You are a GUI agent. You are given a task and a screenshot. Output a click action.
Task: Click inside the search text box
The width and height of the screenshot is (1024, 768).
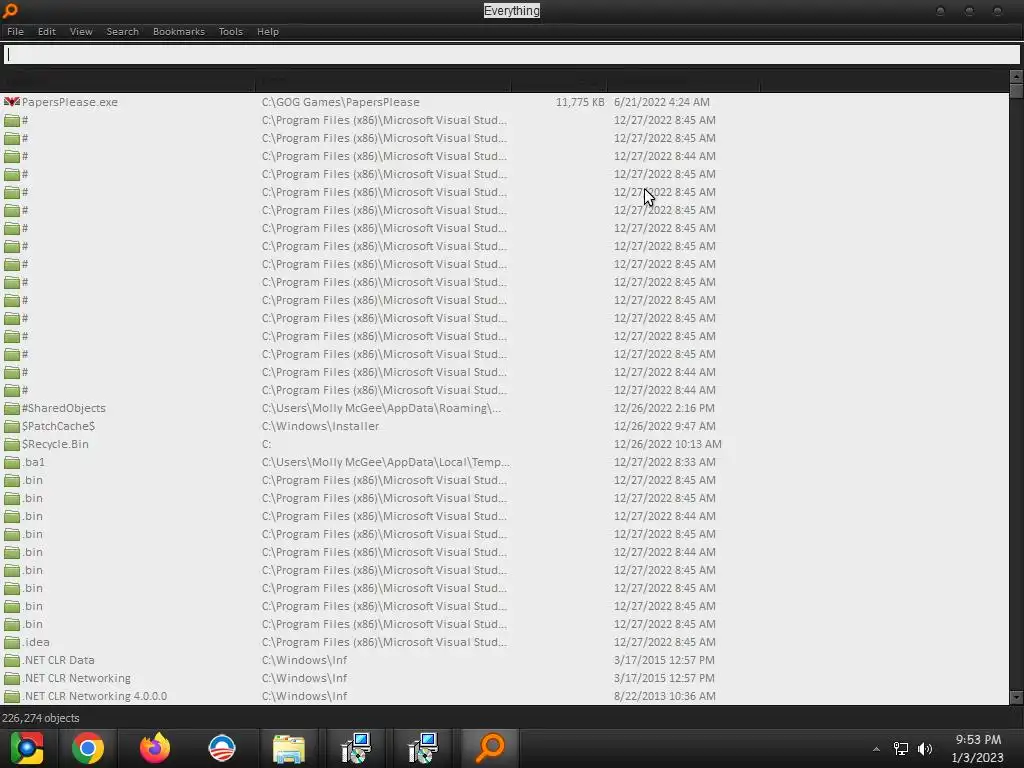point(511,55)
